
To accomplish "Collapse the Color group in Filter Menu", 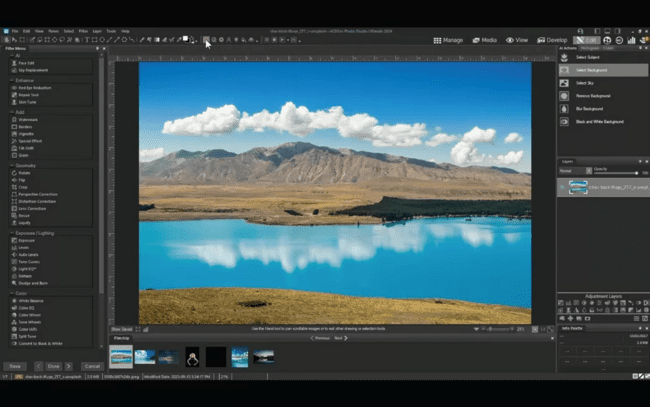I will [12, 293].
